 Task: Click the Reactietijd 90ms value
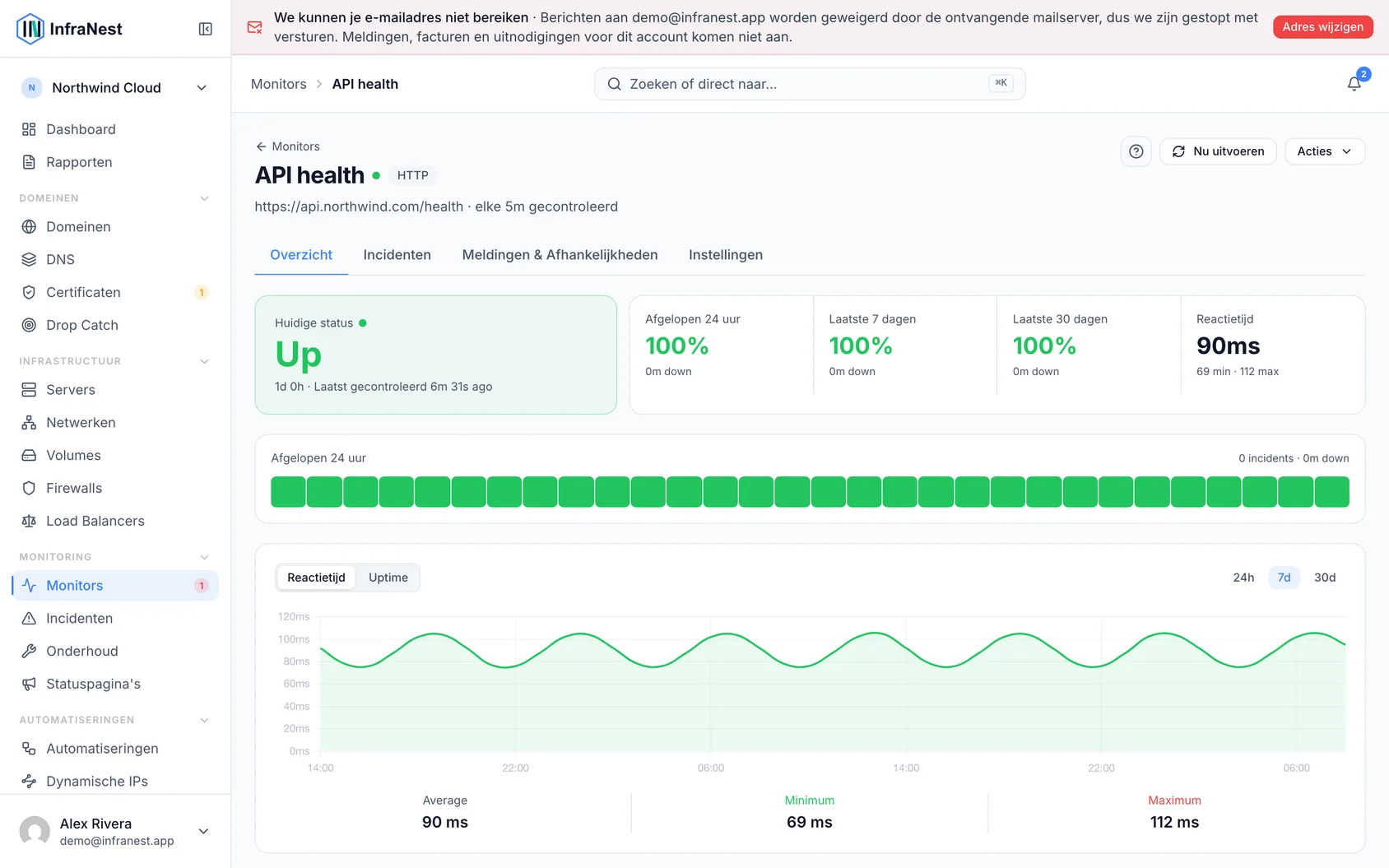click(1228, 346)
